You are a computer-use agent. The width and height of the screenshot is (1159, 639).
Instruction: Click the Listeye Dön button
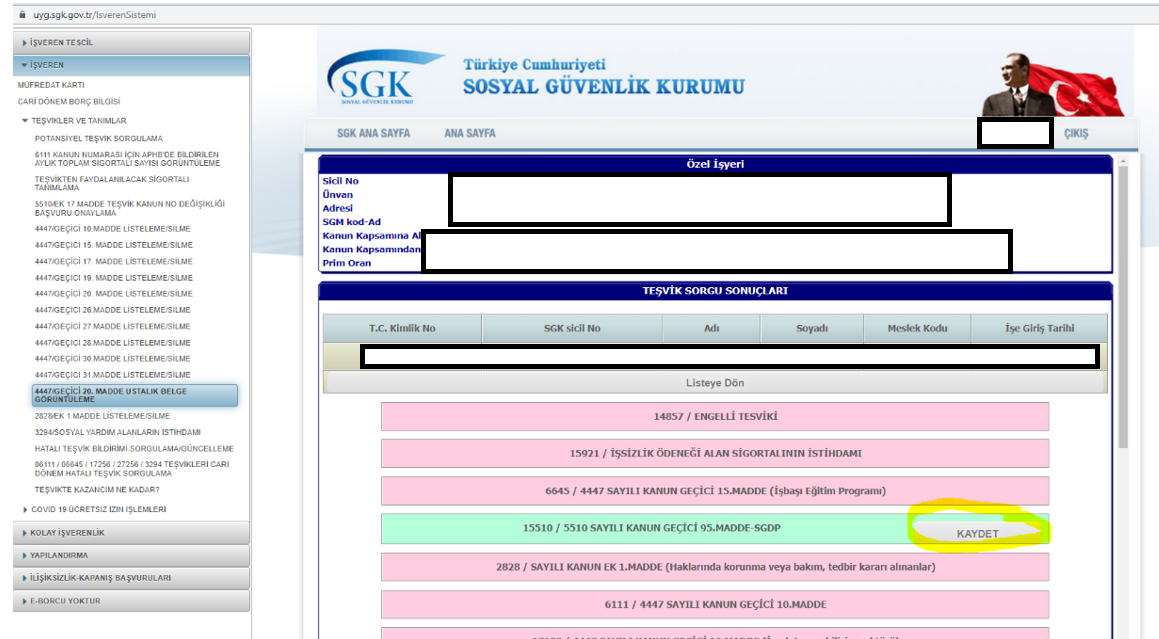[x=715, y=382]
